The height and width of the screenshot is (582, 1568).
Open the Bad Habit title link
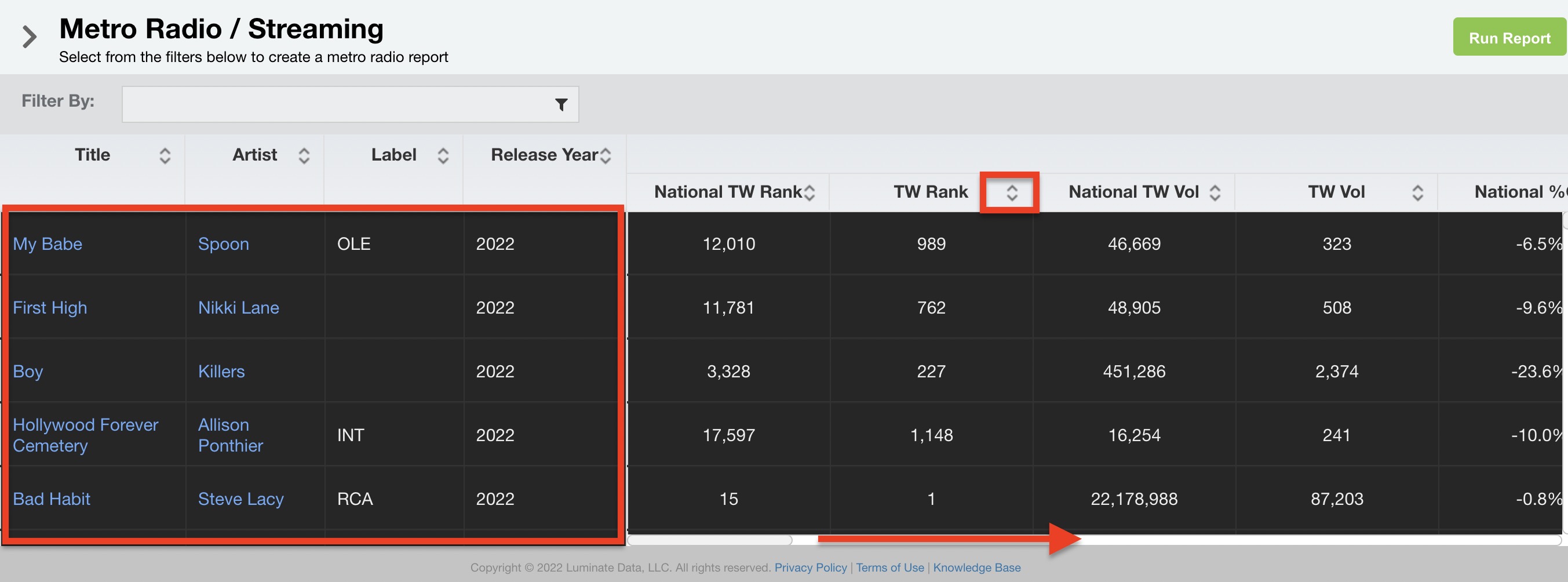[x=52, y=499]
